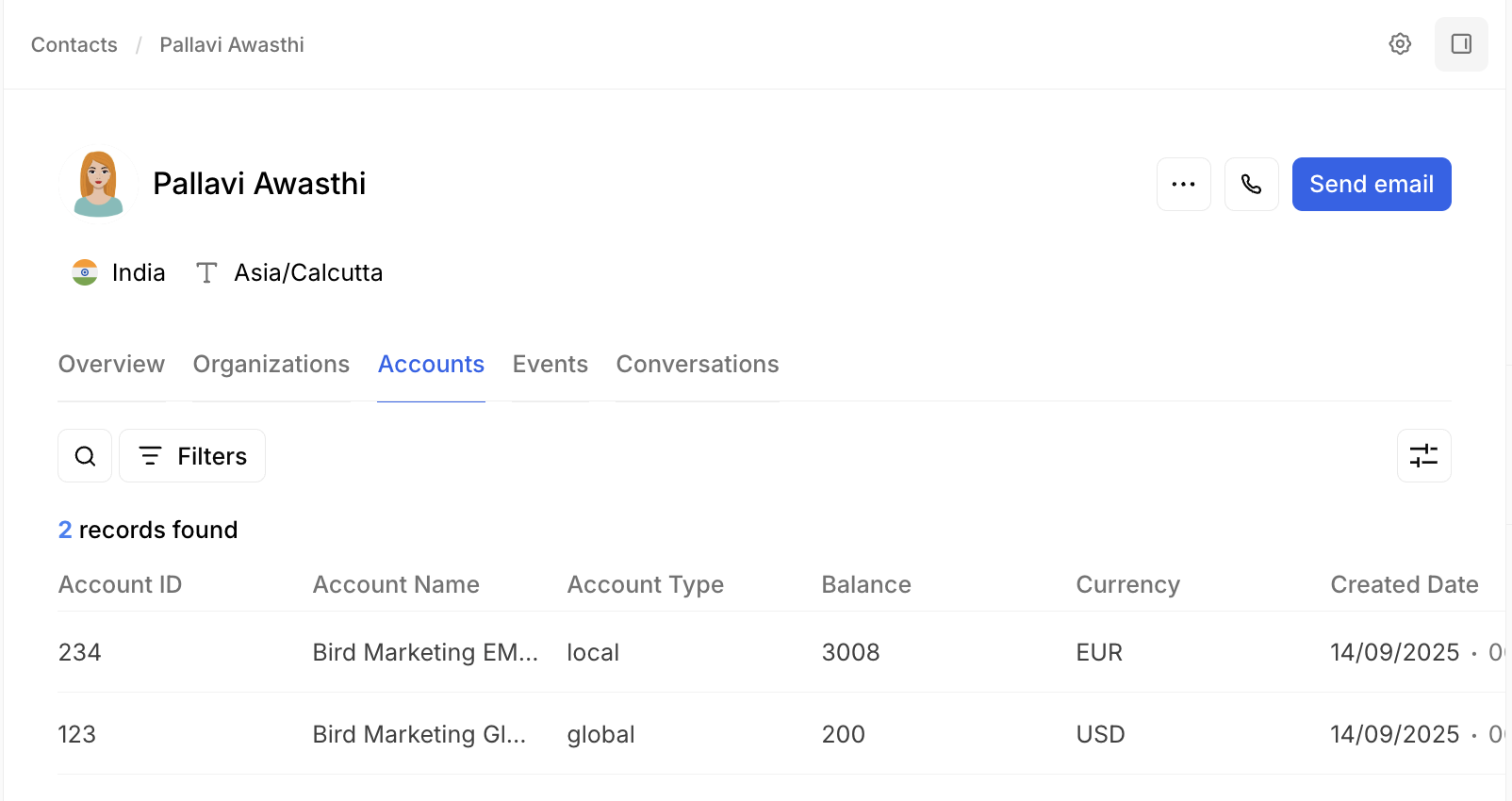Image resolution: width=1512 pixels, height=801 pixels.
Task: Open the settings gear icon
Action: (1400, 44)
